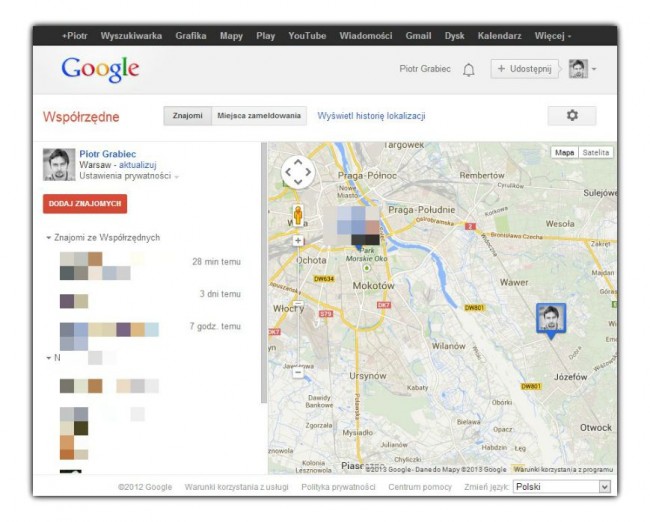The height and width of the screenshot is (522, 650).
Task: Select the Miejsca zameldowania tab
Action: (x=259, y=116)
